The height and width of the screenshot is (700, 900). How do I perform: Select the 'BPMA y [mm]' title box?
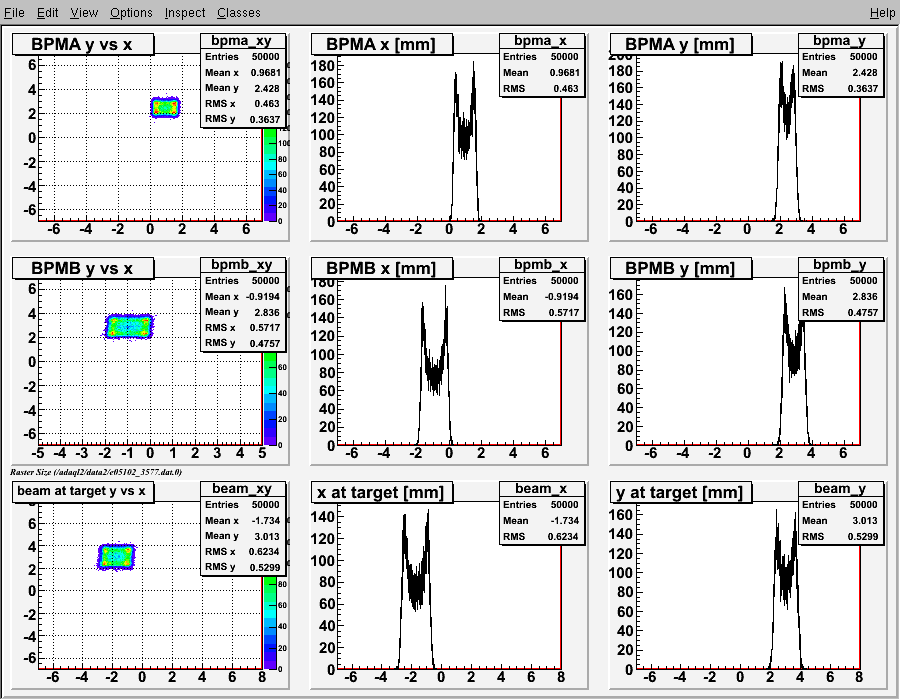[x=680, y=44]
